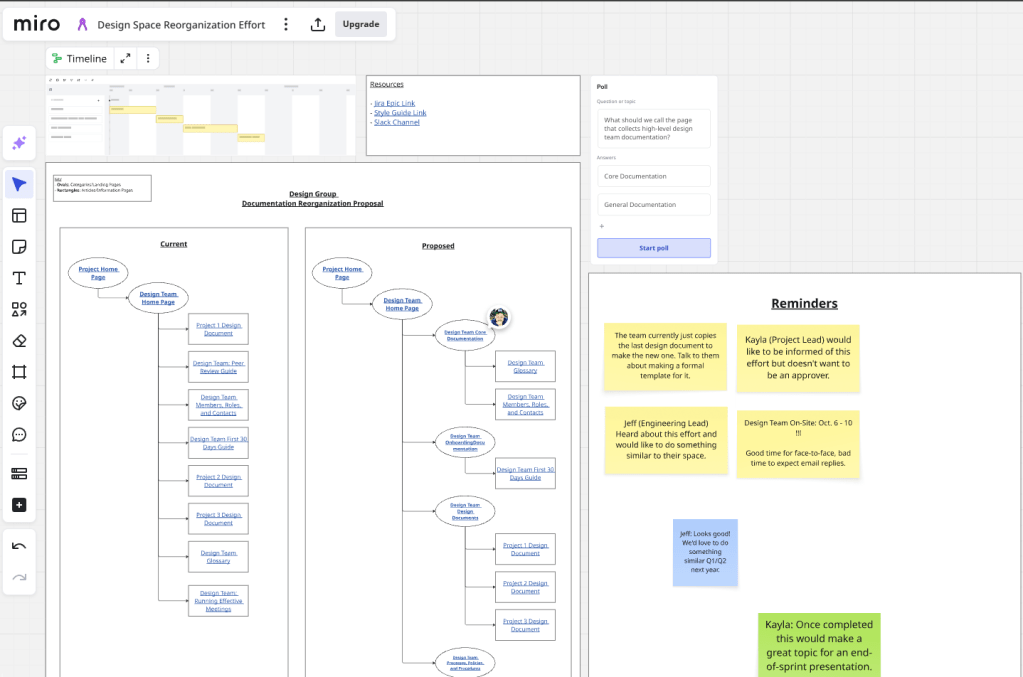1023x677 pixels.
Task: Activate the Text tool
Action: [x=19, y=278]
